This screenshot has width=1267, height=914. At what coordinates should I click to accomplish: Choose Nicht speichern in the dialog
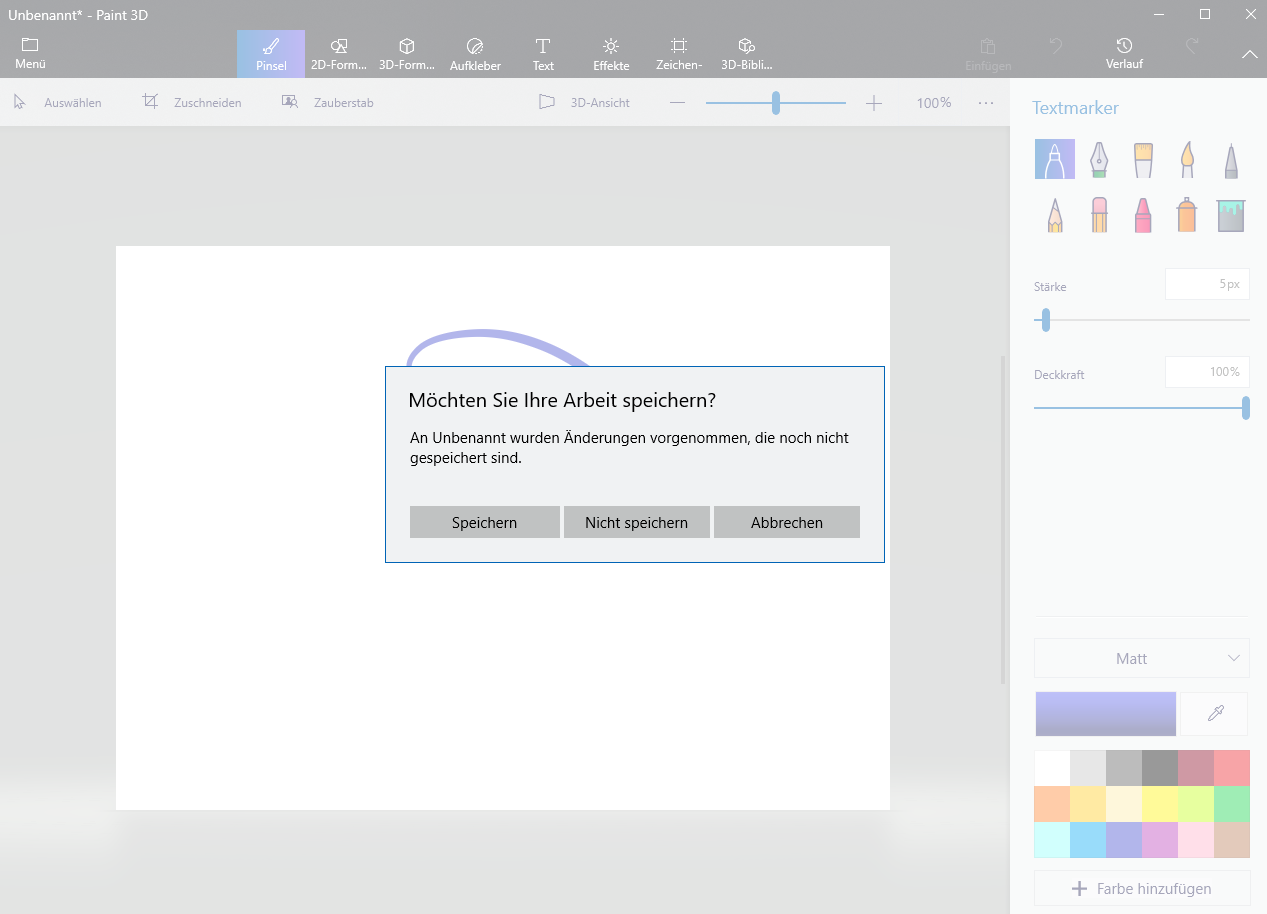coord(636,522)
